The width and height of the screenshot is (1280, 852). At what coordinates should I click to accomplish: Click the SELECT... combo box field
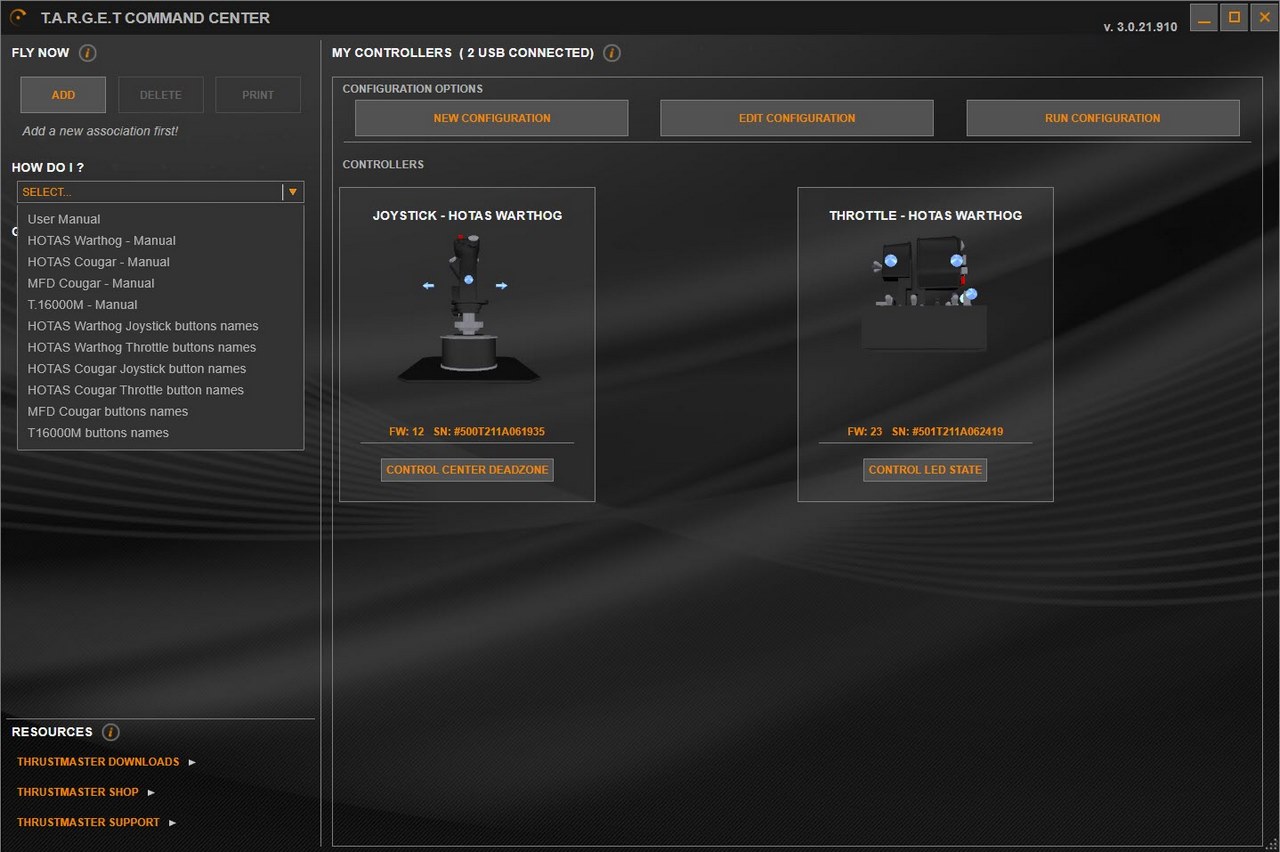click(x=160, y=192)
